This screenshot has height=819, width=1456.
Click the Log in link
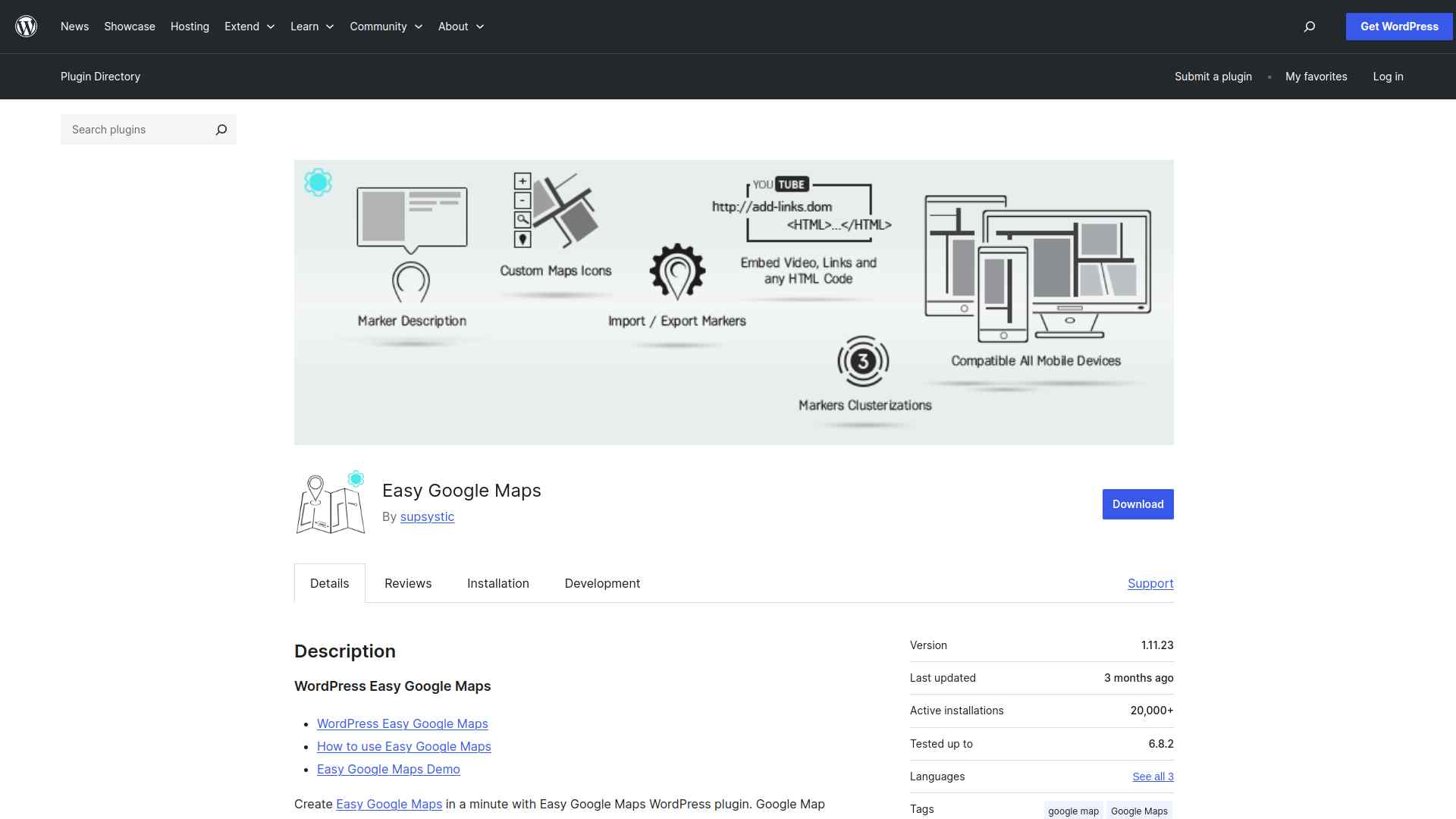[x=1388, y=77]
